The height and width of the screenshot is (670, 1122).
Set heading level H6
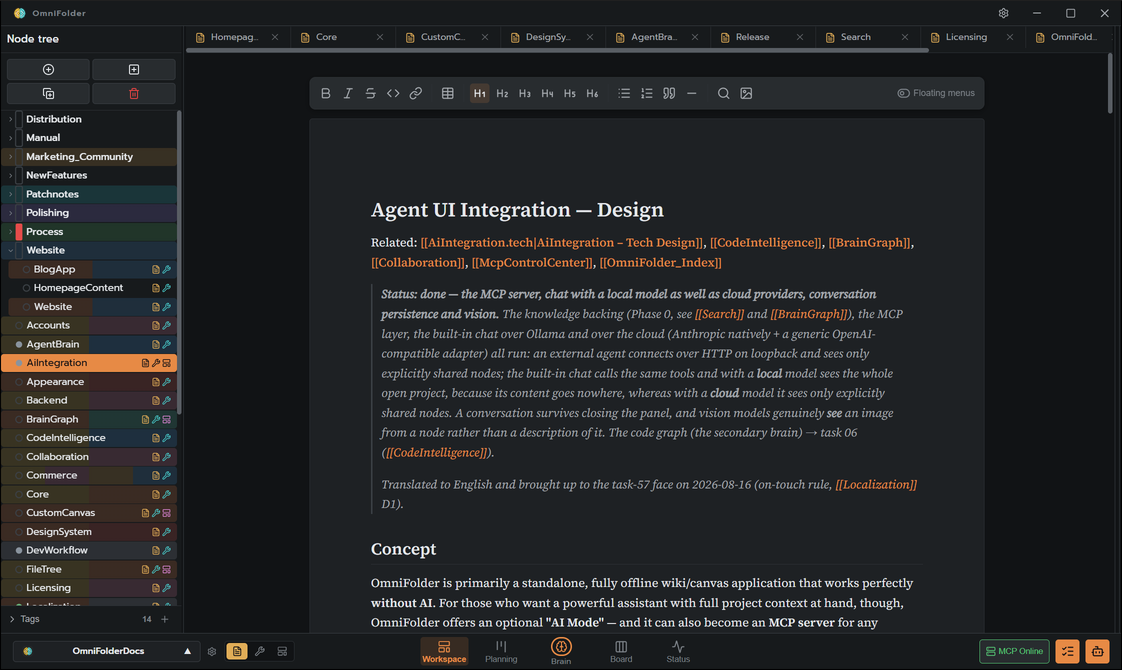click(x=592, y=93)
